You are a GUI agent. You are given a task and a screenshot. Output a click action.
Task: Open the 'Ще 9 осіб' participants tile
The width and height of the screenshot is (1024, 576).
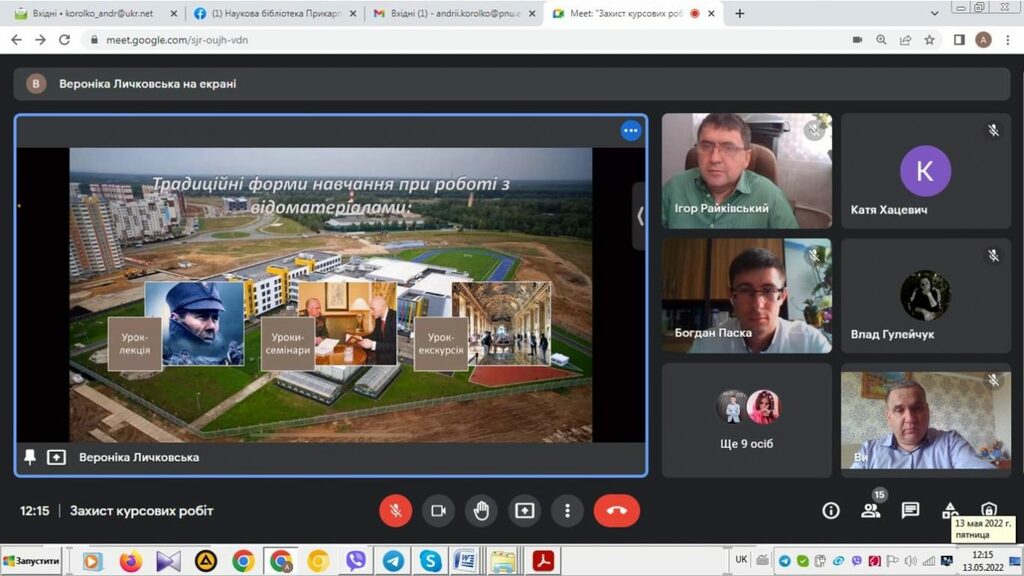tap(746, 419)
